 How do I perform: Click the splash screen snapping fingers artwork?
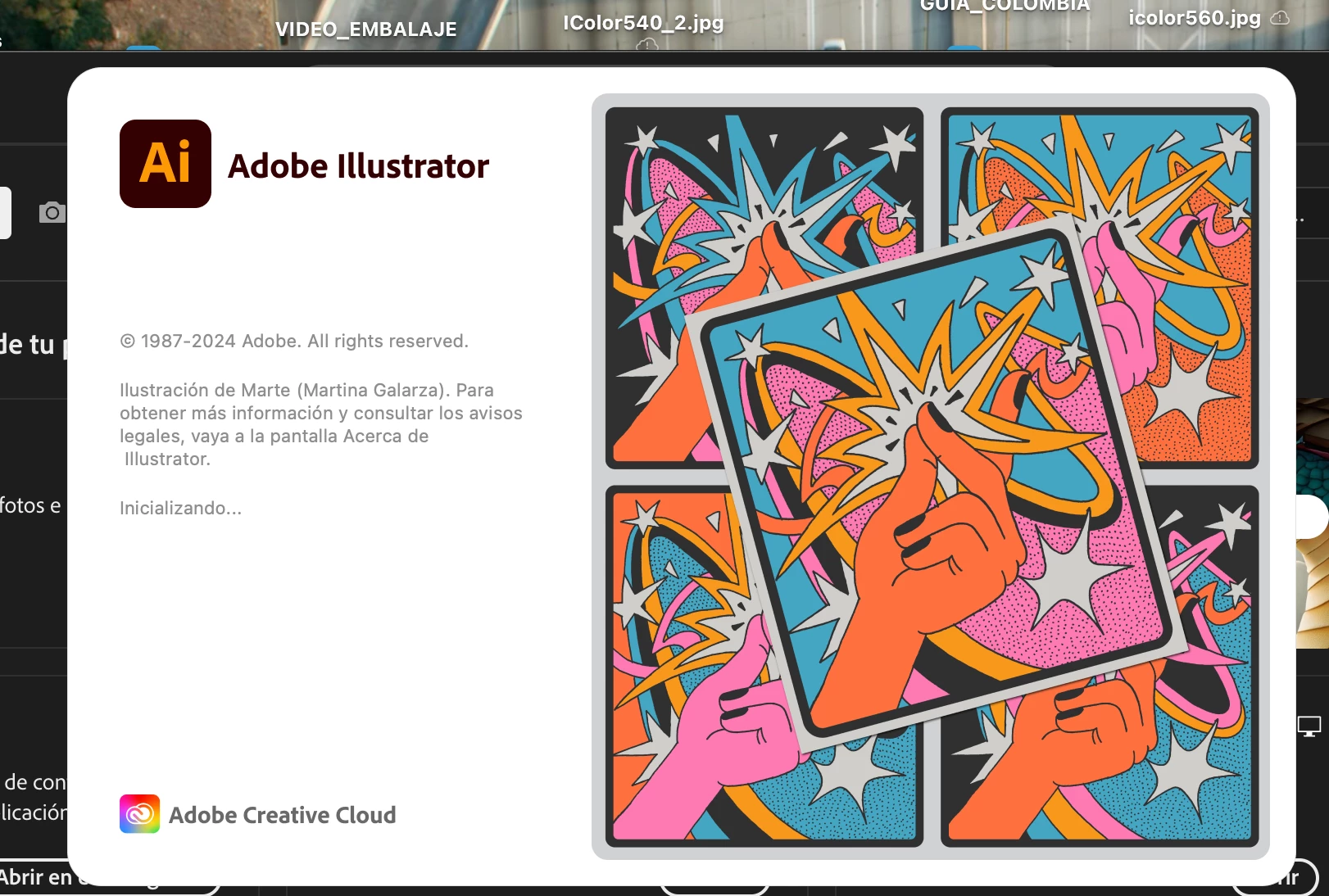(x=931, y=477)
